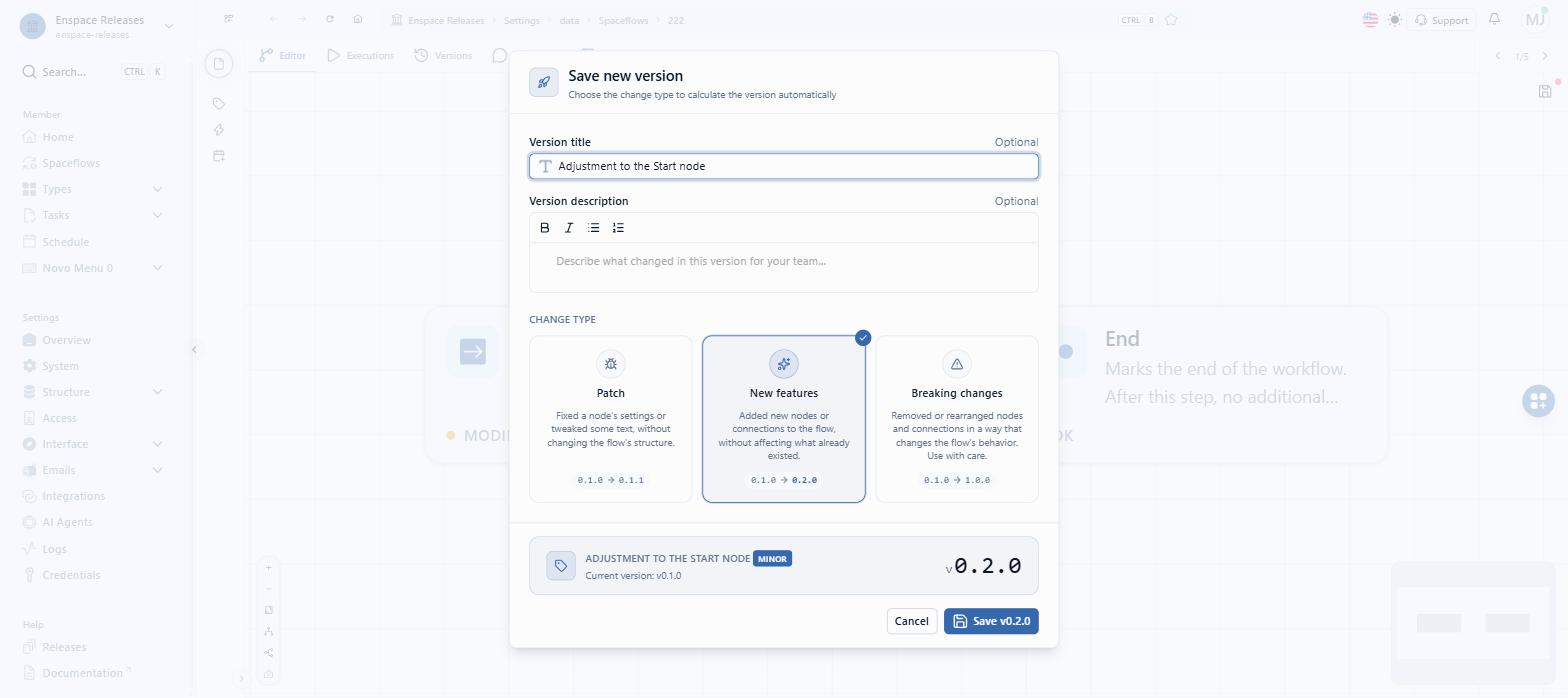The image size is (1568, 698).
Task: Click into the Version title field
Action: click(784, 166)
